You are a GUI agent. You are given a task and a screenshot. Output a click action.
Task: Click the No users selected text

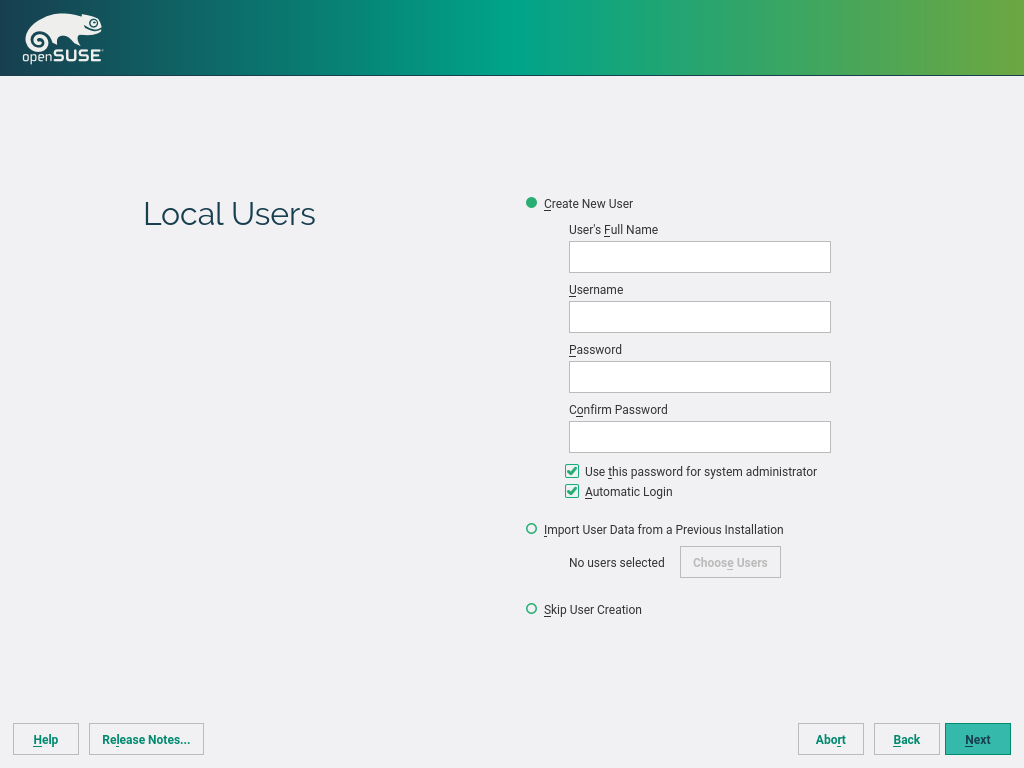tap(616, 563)
